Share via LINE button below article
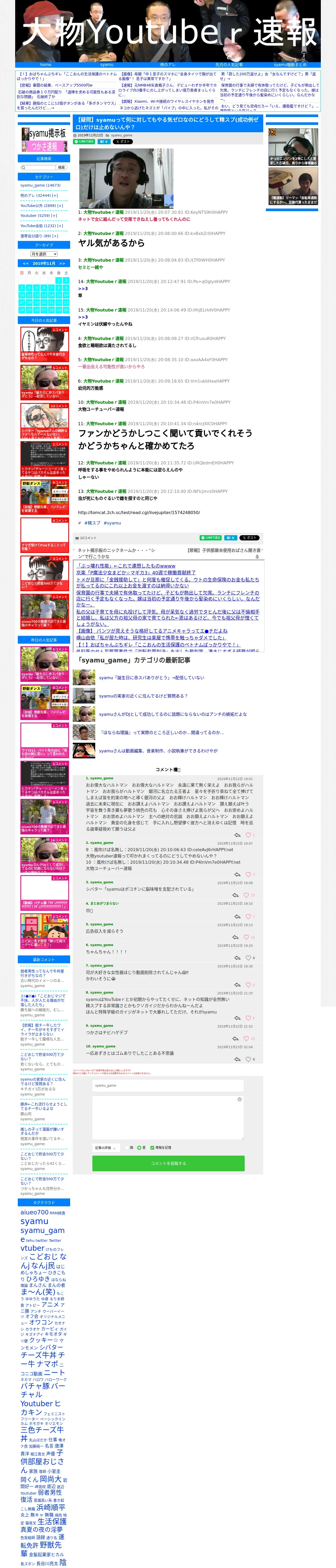 pyautogui.click(x=210, y=538)
